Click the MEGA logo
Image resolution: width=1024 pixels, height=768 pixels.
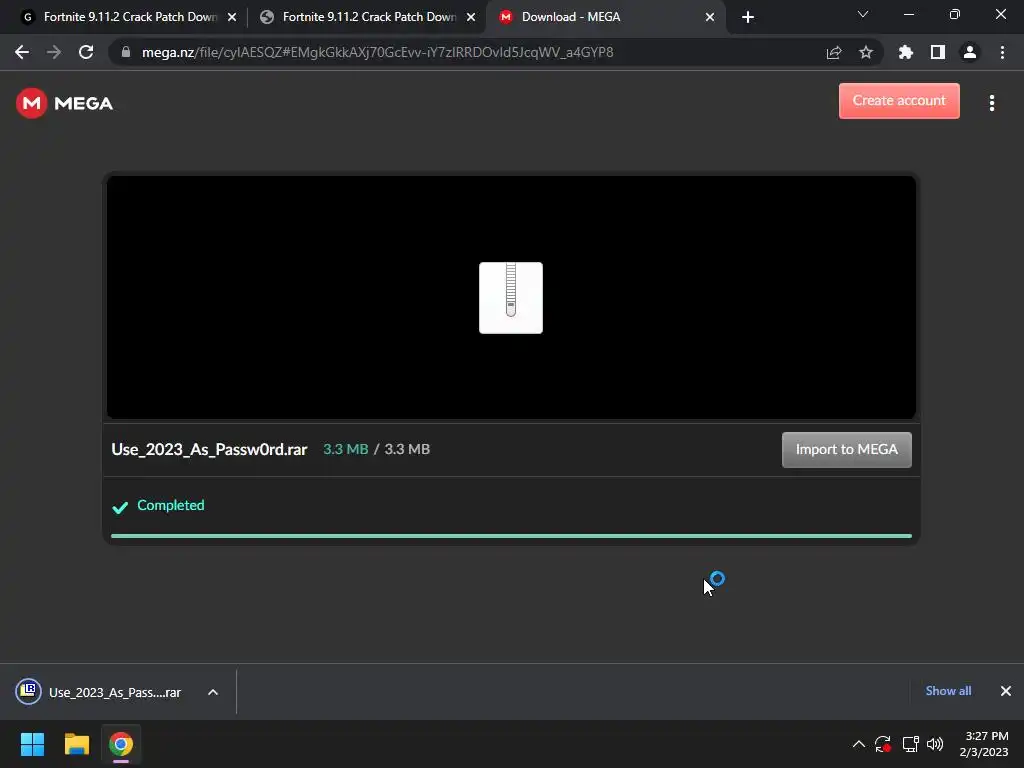point(65,103)
